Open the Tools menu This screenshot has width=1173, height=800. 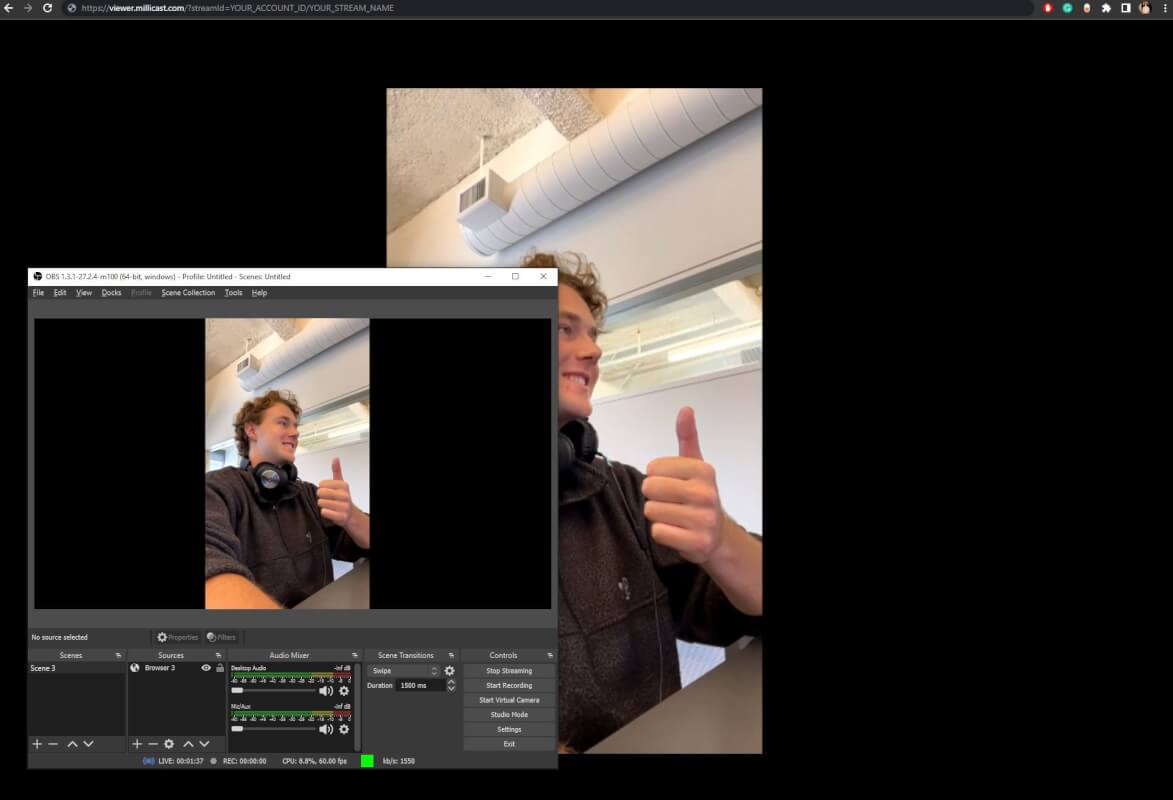[x=233, y=292]
